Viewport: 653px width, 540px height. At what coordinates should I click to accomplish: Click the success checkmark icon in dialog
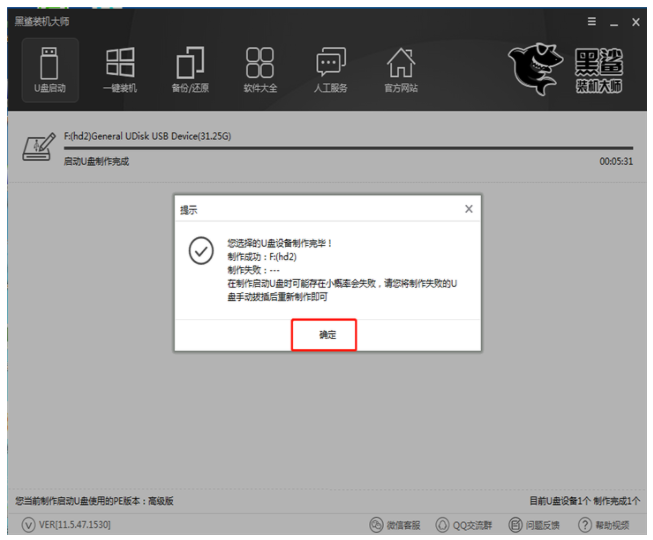[x=201, y=251]
